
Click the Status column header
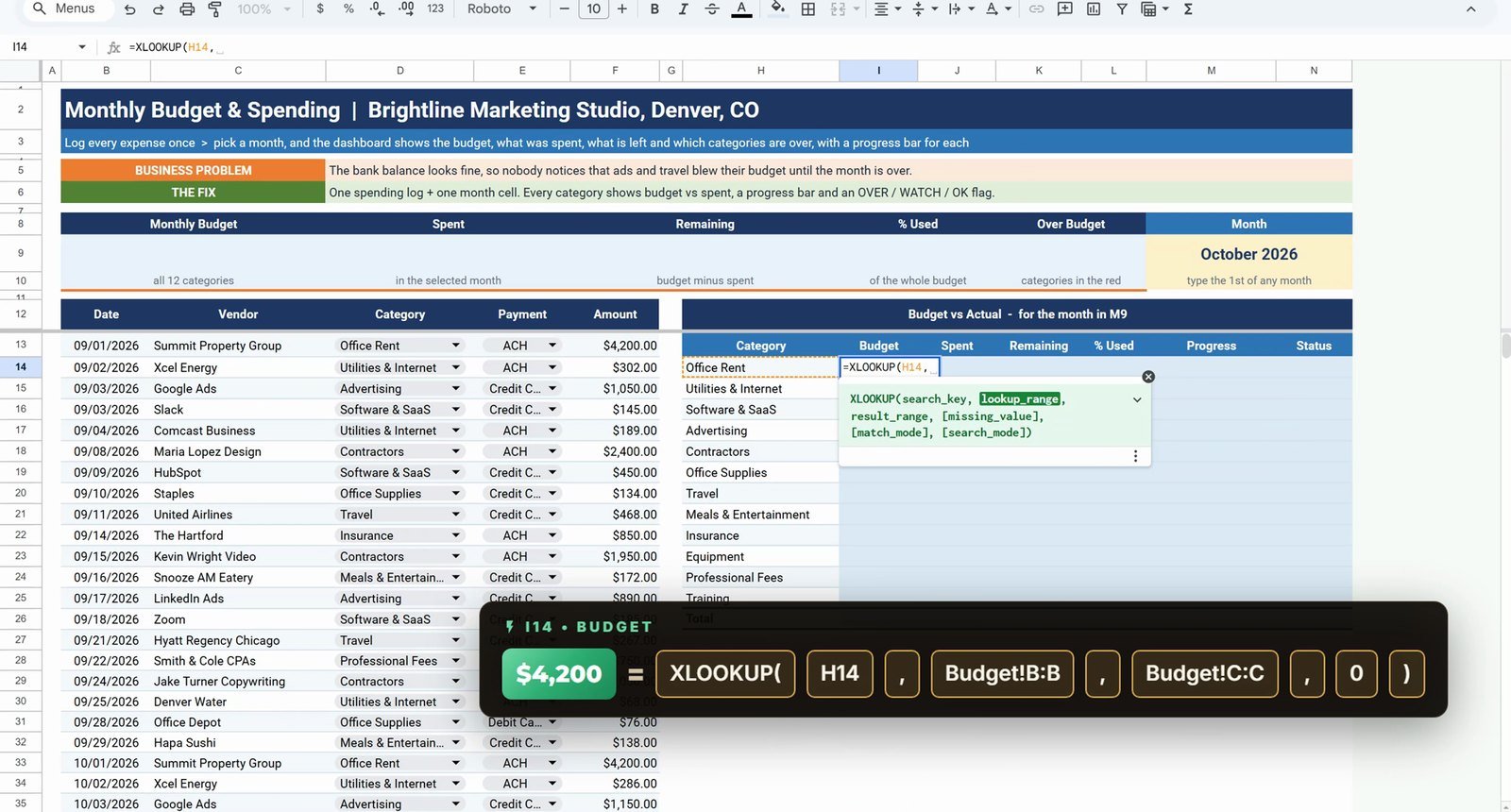[1314, 346]
